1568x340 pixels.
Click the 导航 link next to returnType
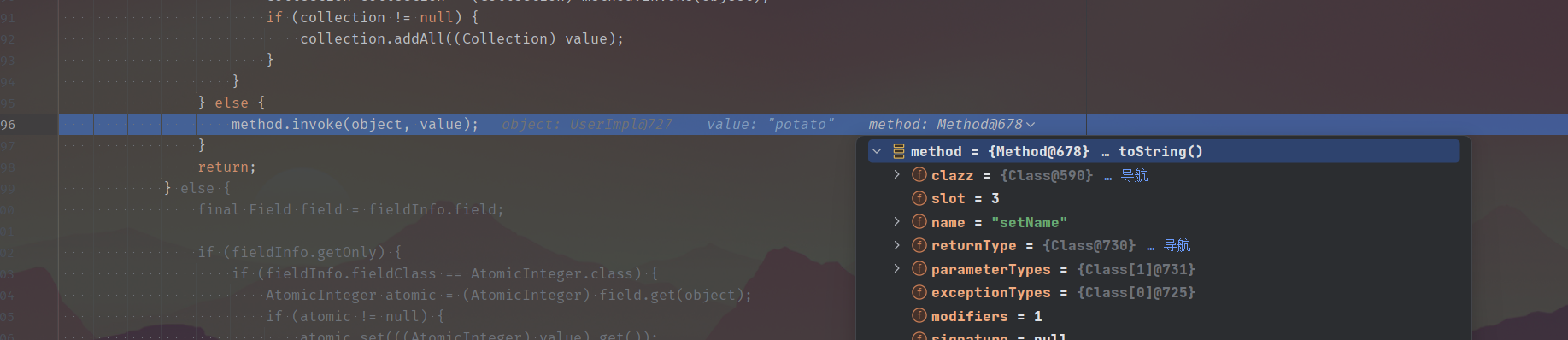(x=1177, y=245)
